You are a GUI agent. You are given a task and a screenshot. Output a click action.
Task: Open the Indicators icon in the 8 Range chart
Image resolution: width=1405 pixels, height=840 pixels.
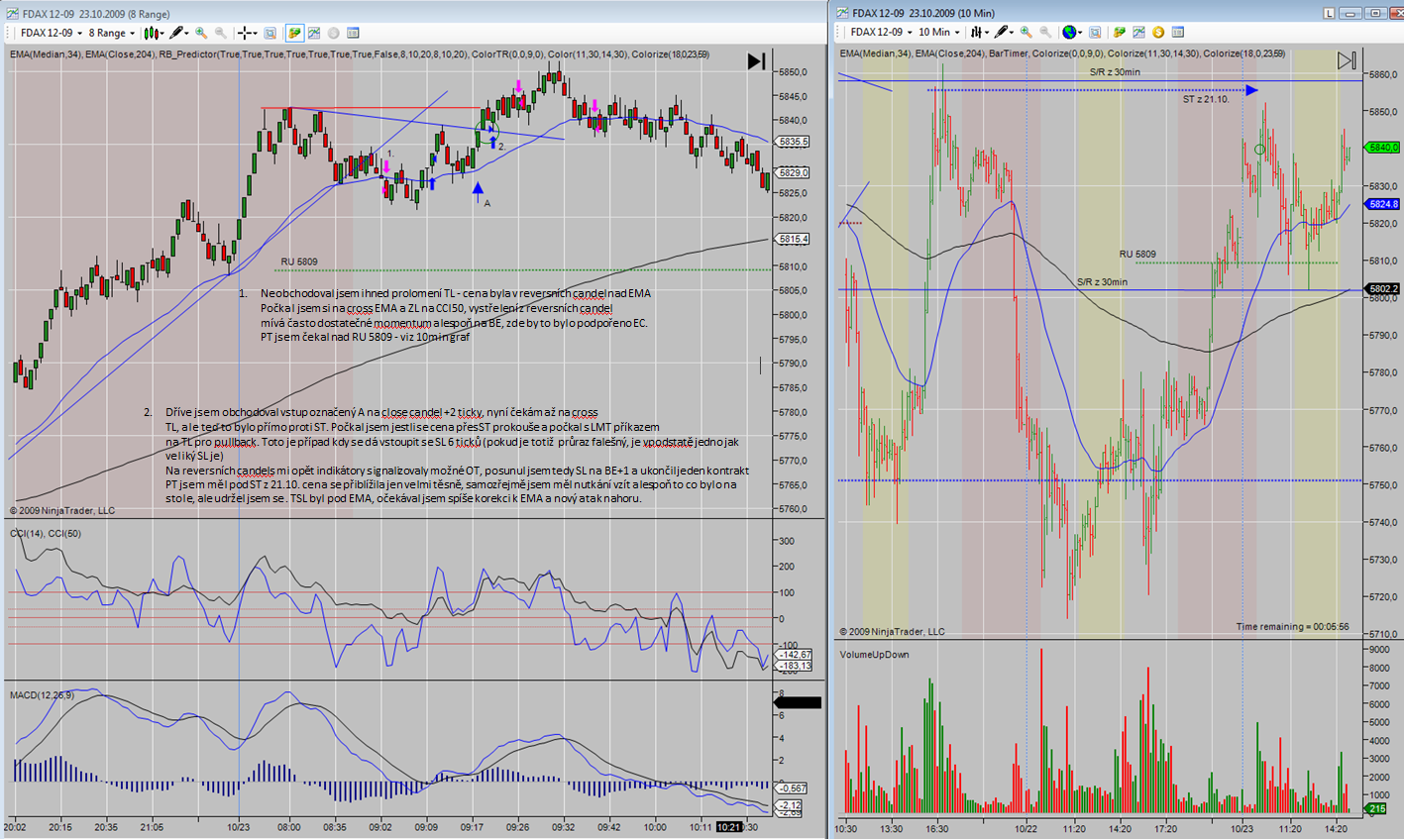coord(314,33)
